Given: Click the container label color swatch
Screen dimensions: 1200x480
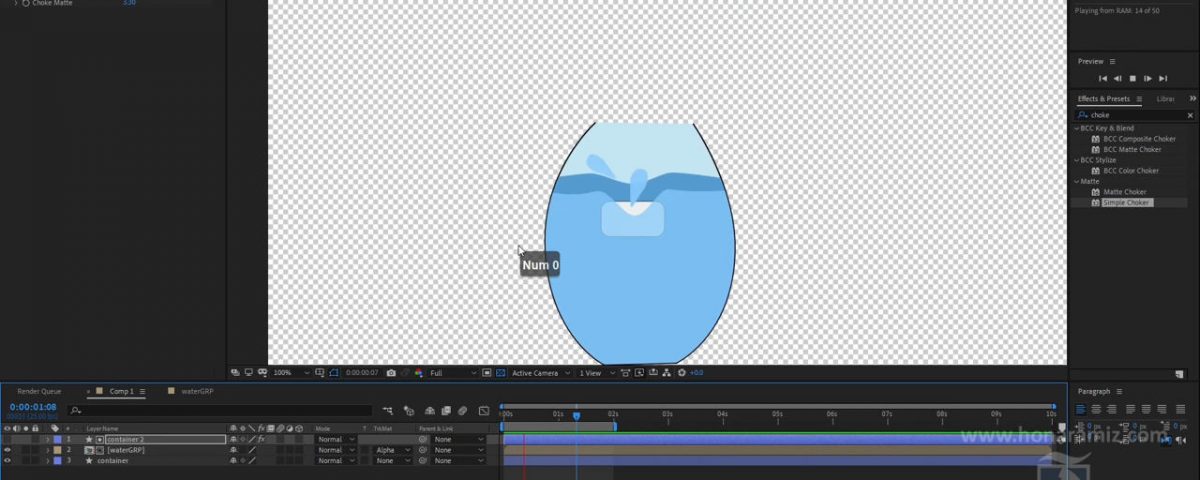Looking at the screenshot, I should [x=57, y=461].
